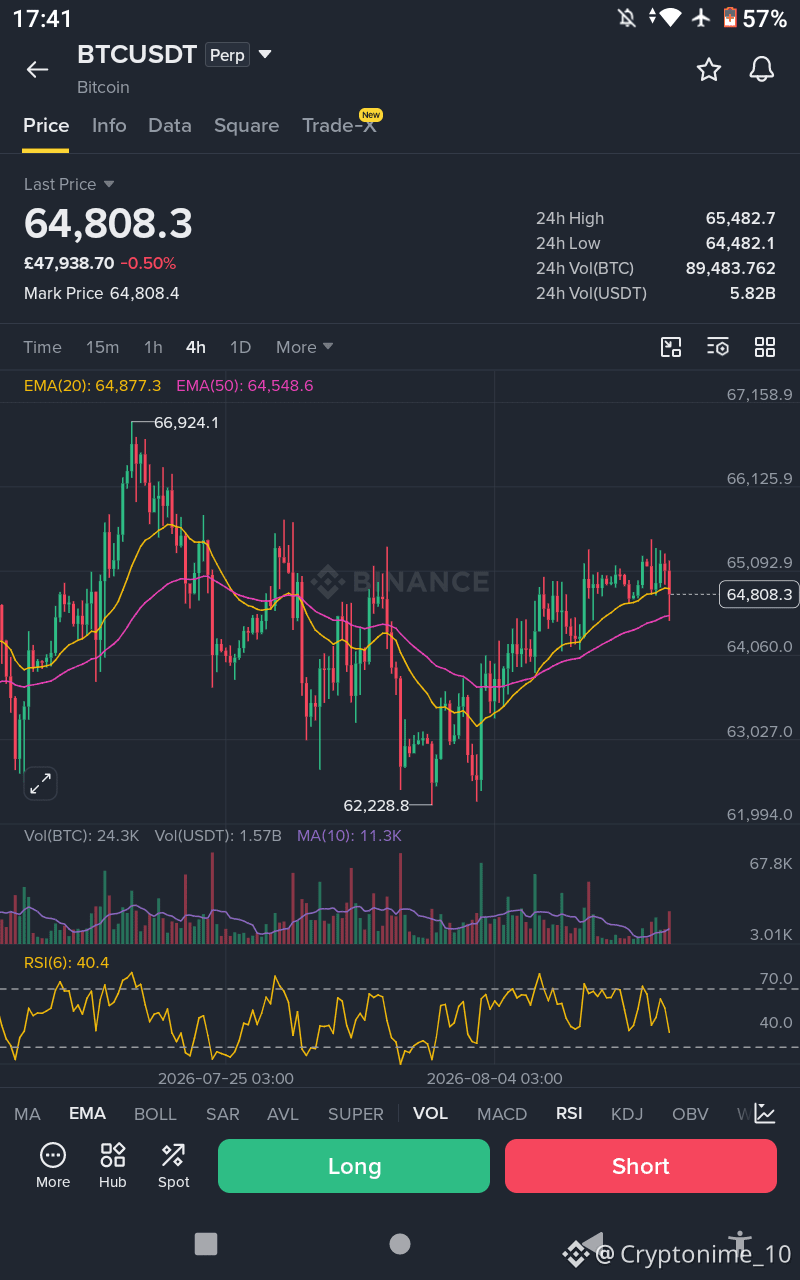Toggle the KDJ sub-indicator
Viewport: 800px width, 1280px height.
[627, 1114]
